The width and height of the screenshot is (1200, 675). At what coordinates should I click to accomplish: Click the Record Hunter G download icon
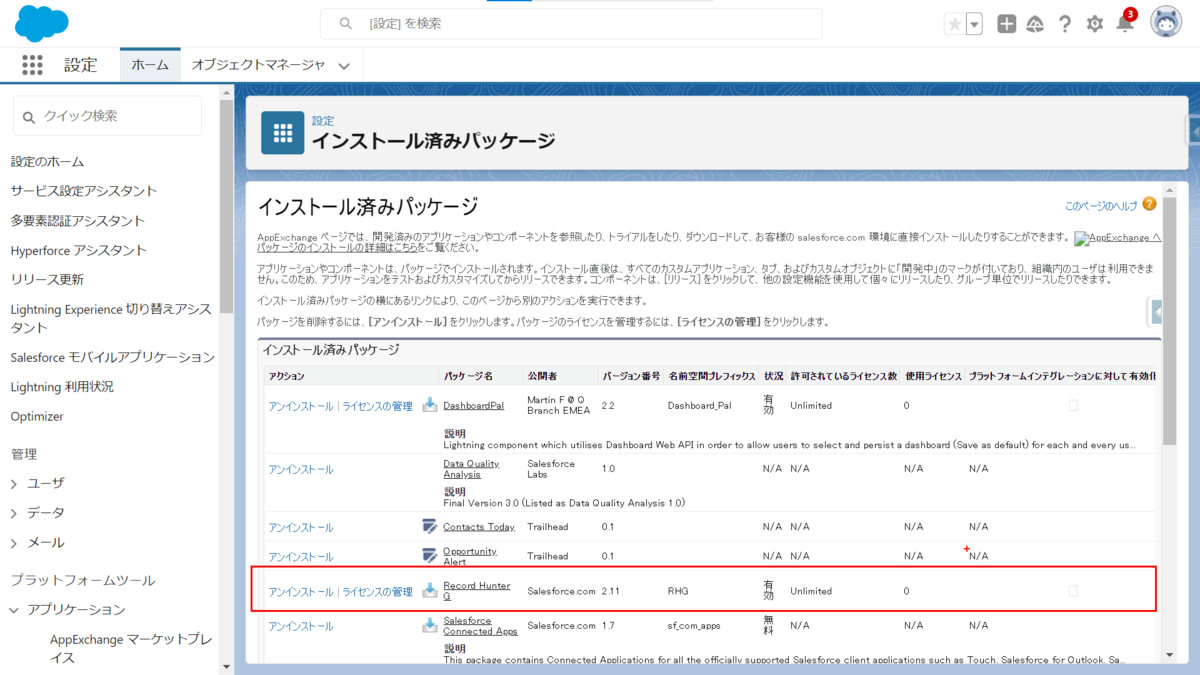click(429, 590)
